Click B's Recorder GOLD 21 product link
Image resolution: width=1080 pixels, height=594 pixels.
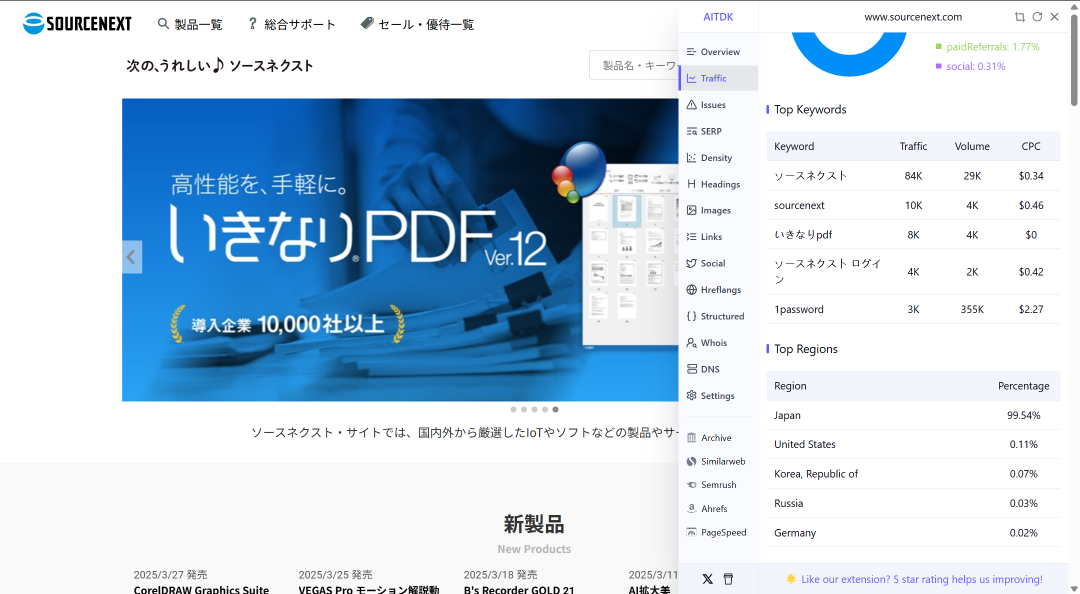point(519,589)
